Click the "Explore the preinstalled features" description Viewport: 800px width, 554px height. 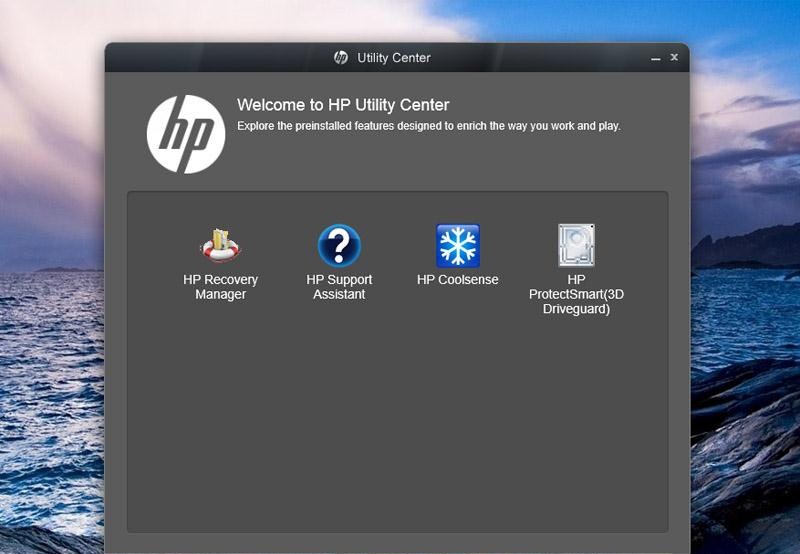pyautogui.click(x=428, y=127)
